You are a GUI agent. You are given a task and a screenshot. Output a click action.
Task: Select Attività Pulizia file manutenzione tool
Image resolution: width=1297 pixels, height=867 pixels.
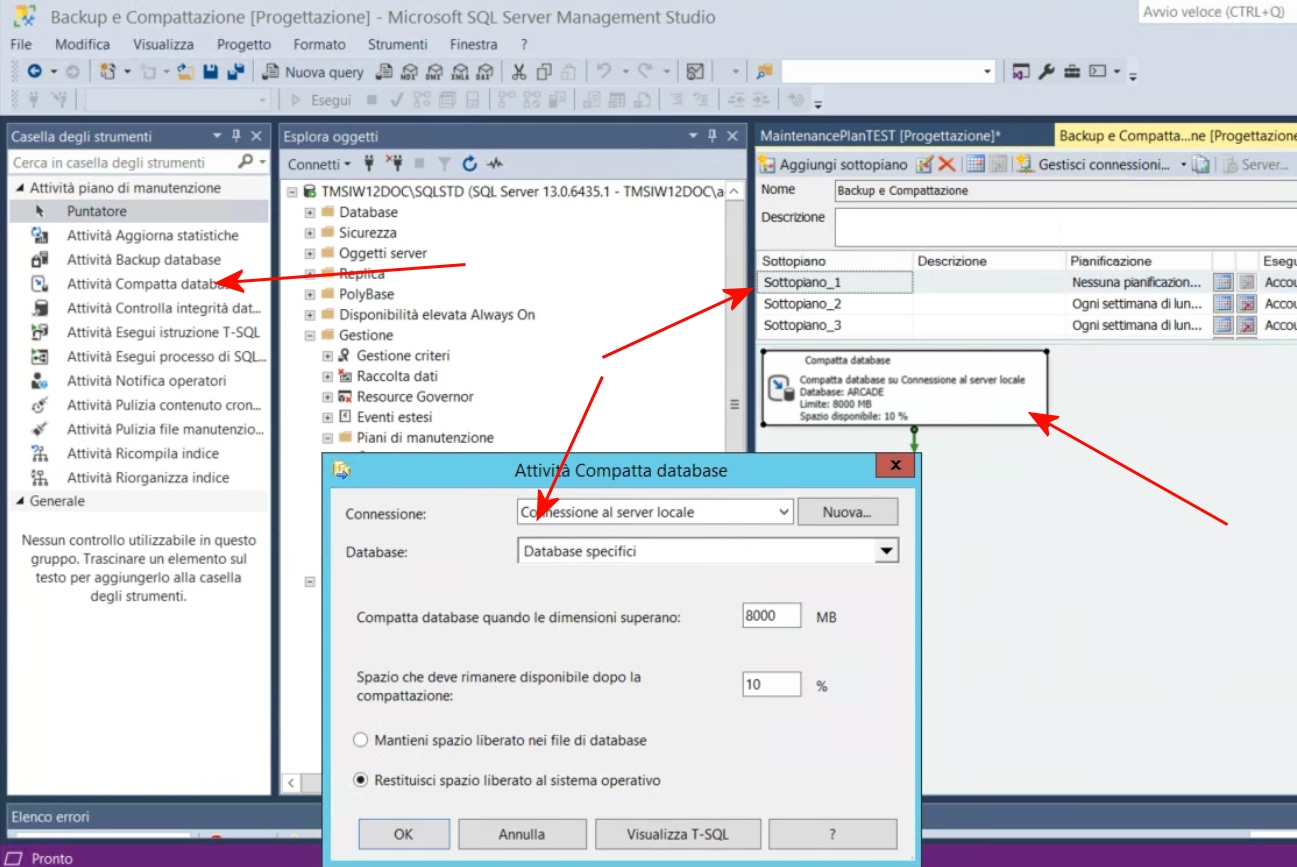[x=165, y=429]
